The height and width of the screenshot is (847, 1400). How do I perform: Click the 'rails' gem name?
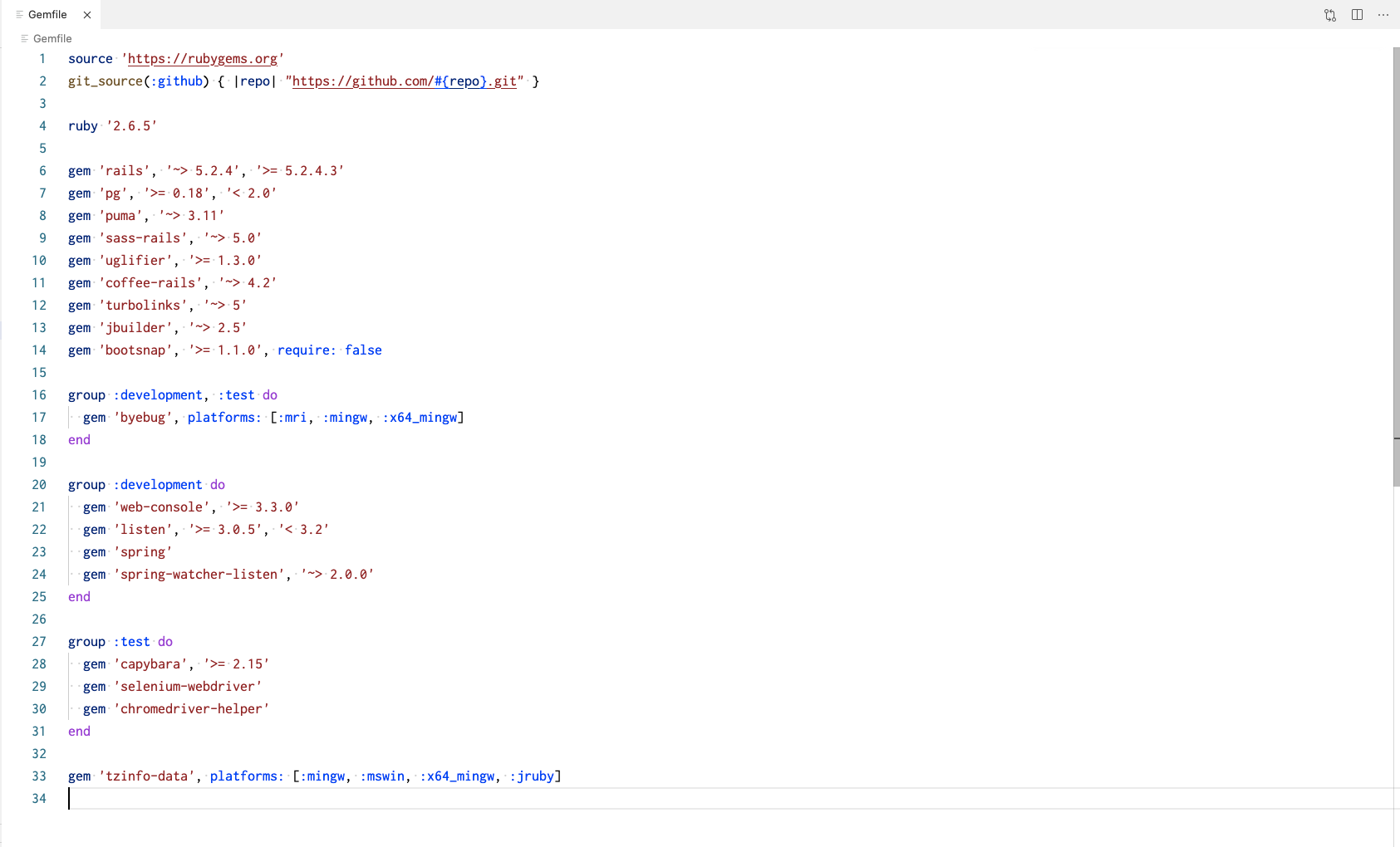pyautogui.click(x=125, y=171)
